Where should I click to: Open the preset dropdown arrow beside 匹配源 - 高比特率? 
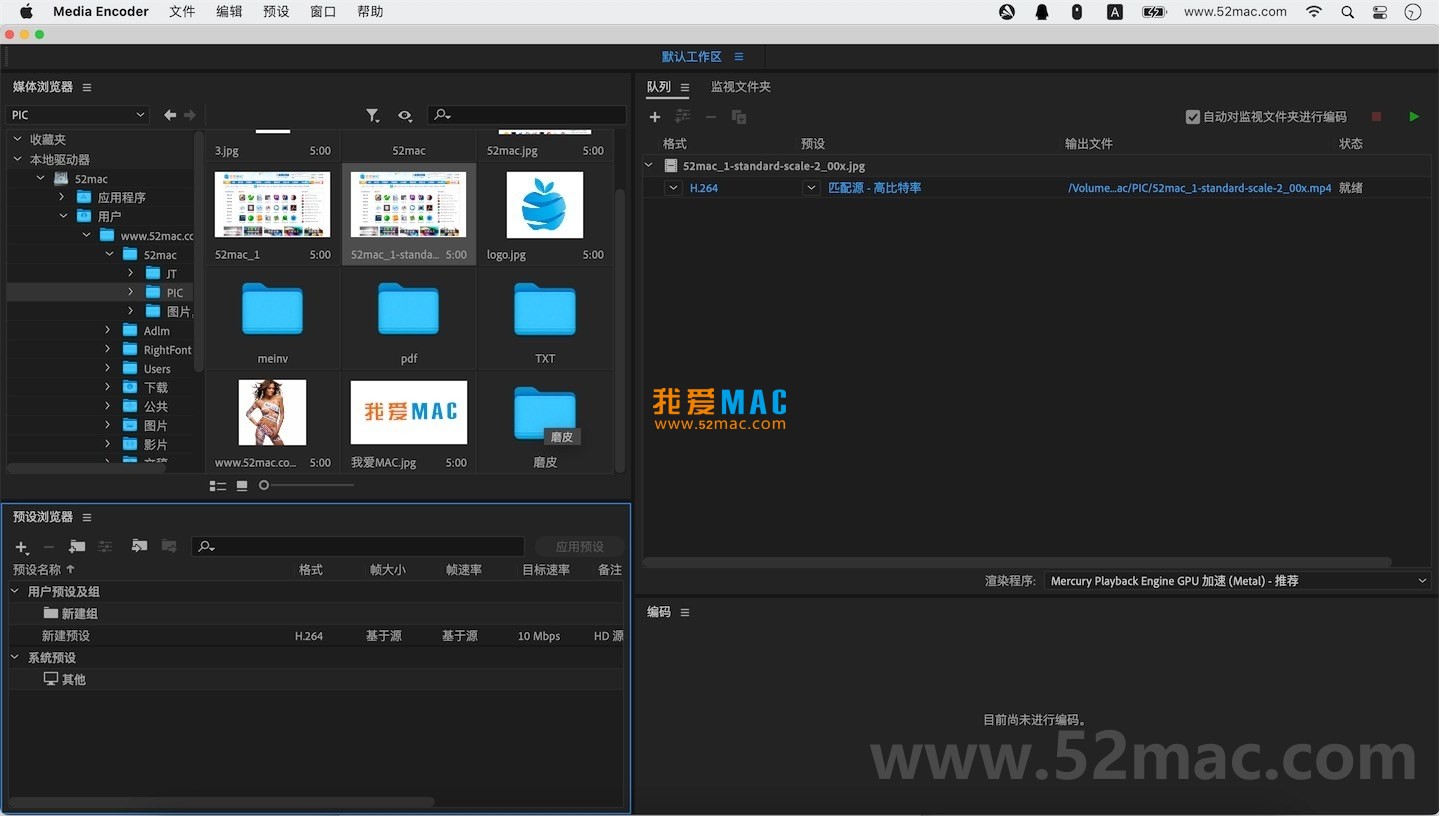811,188
